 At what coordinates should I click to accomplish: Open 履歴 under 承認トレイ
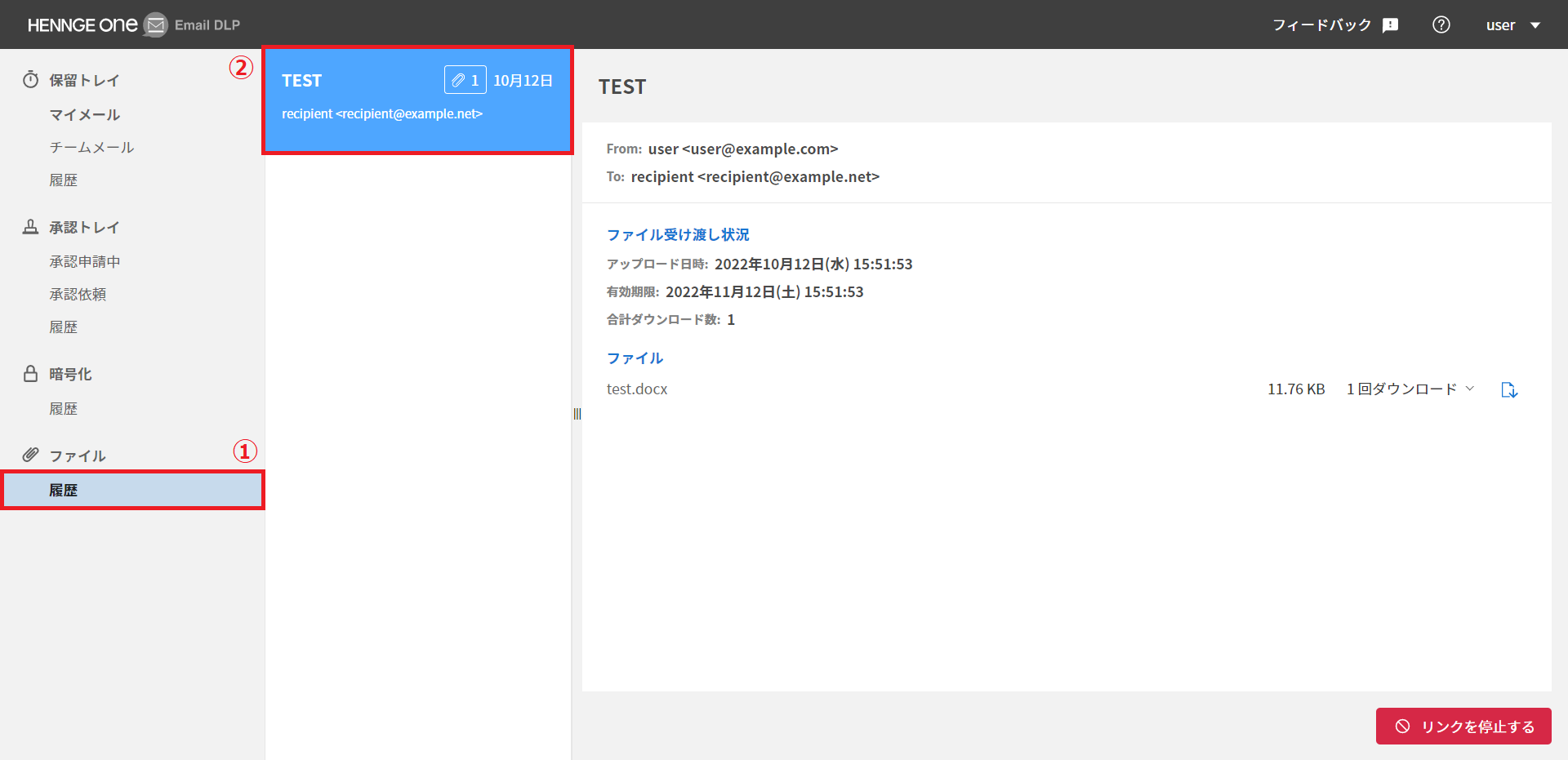pos(64,327)
